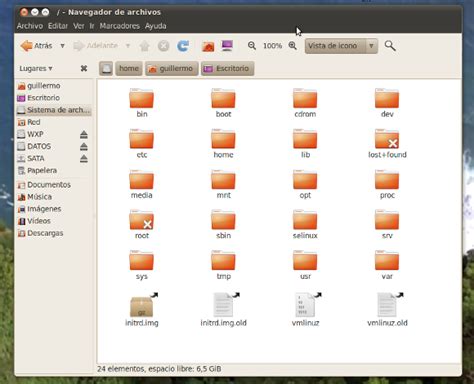Viewport: 474px width, 384px height.
Task: Go up to the parent folder
Action: tap(144, 46)
